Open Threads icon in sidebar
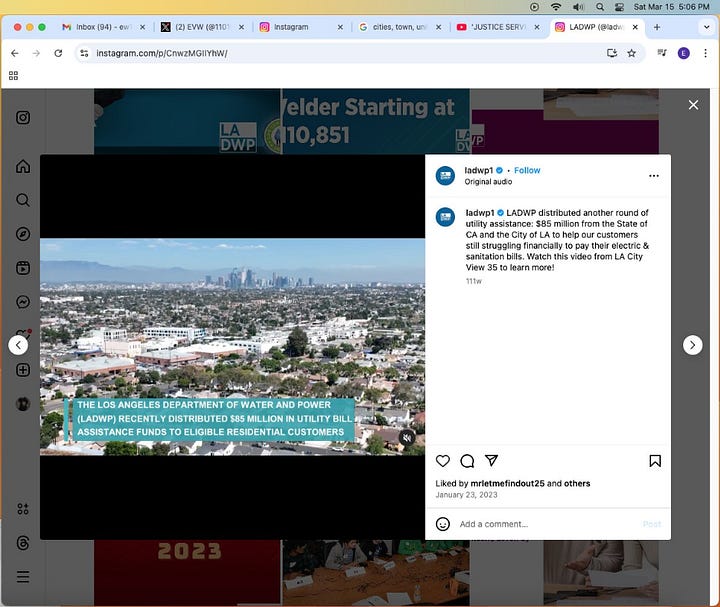Screen dimensions: 720x607 click(23, 543)
